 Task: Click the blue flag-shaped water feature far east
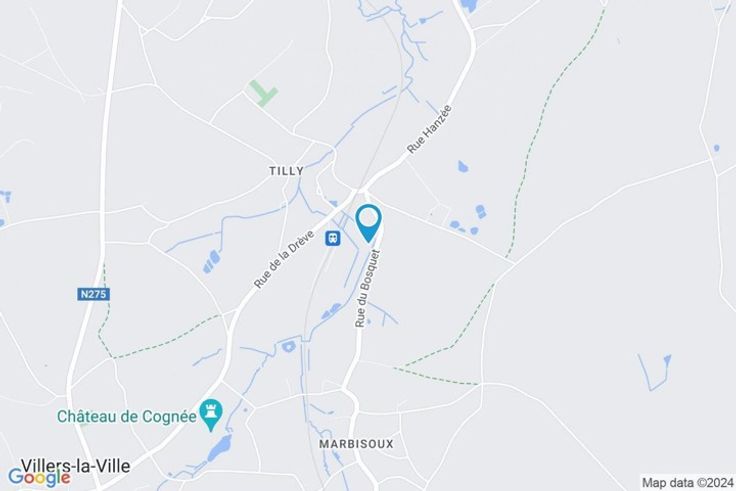pos(655,372)
